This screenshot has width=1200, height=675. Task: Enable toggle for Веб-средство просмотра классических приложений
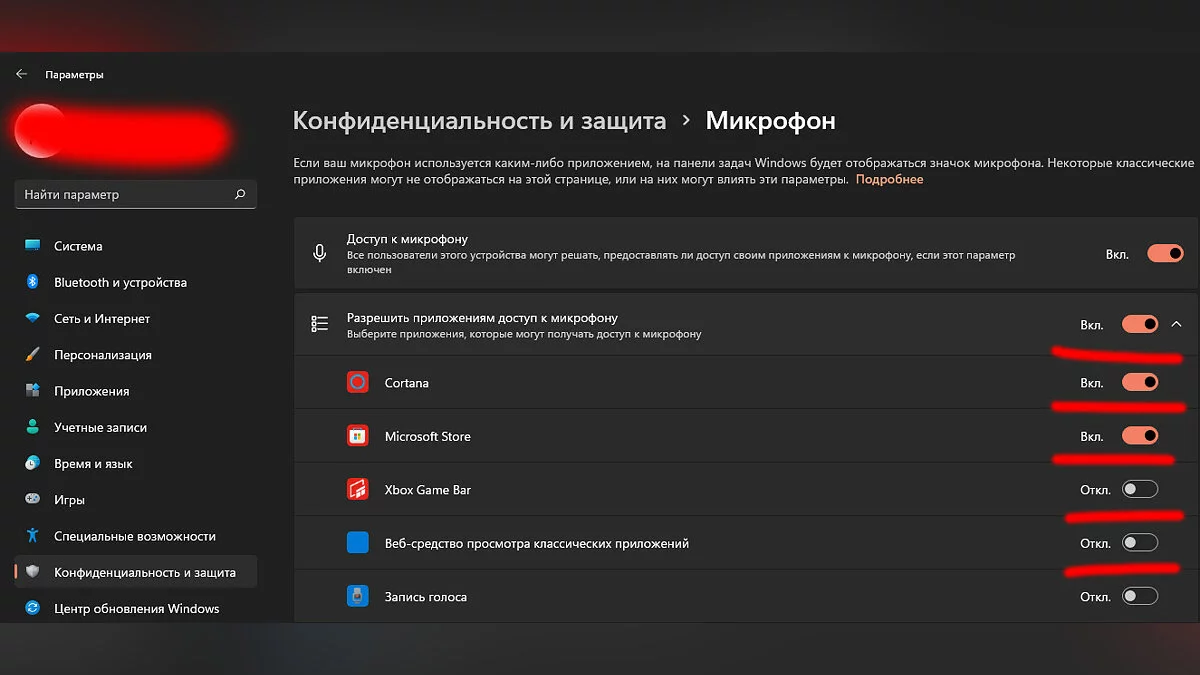(1140, 543)
